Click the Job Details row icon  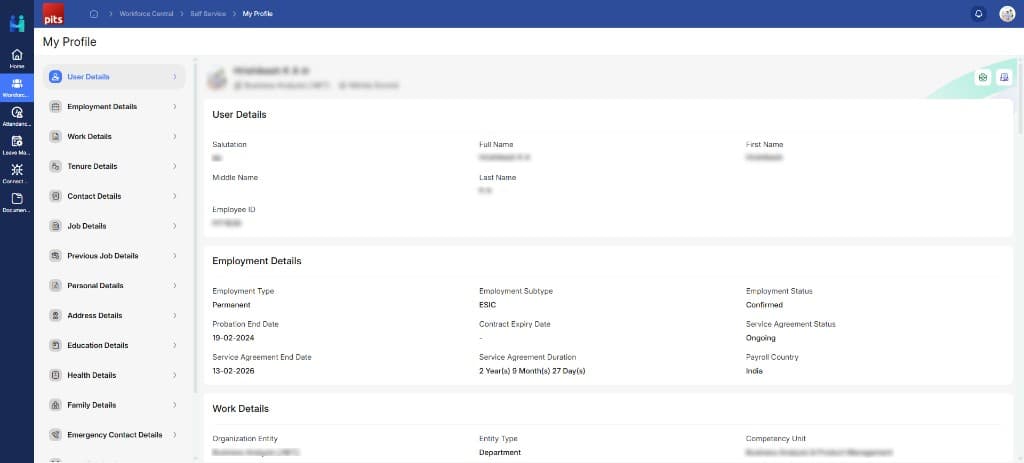56,226
